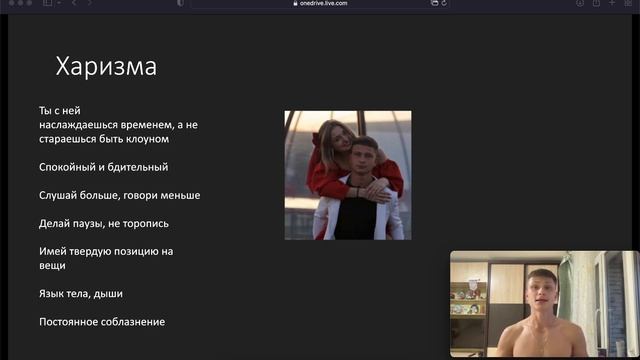Click the slide title Харизма
This screenshot has width=640, height=360.
tap(106, 66)
